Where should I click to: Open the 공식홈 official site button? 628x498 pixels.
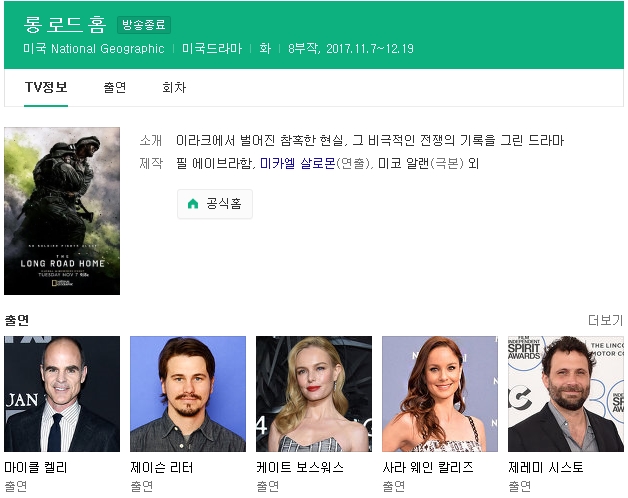tap(215, 204)
